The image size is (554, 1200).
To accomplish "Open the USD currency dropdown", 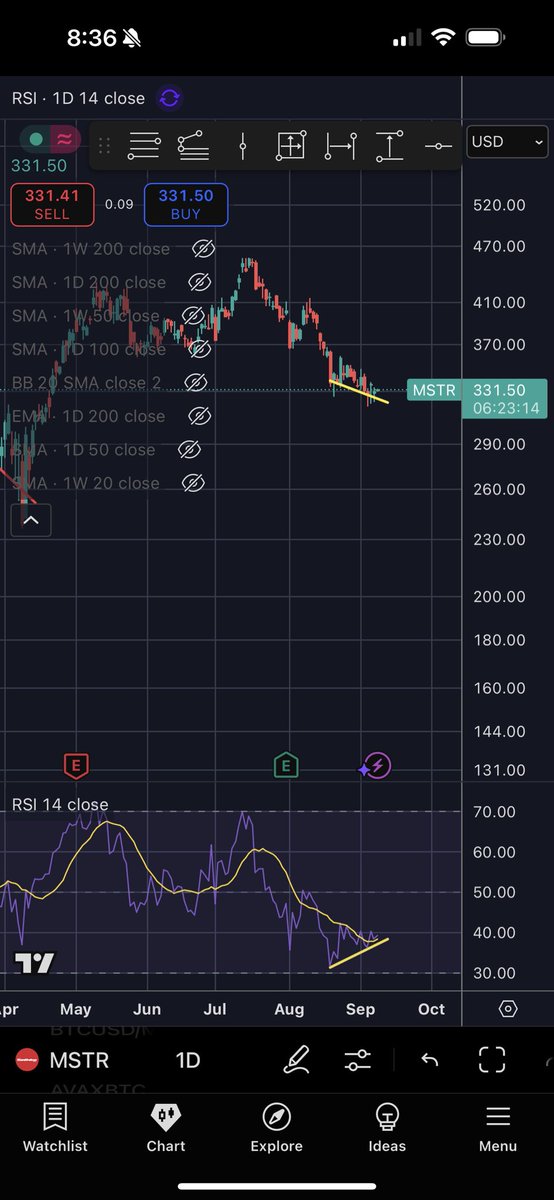I will click(508, 141).
